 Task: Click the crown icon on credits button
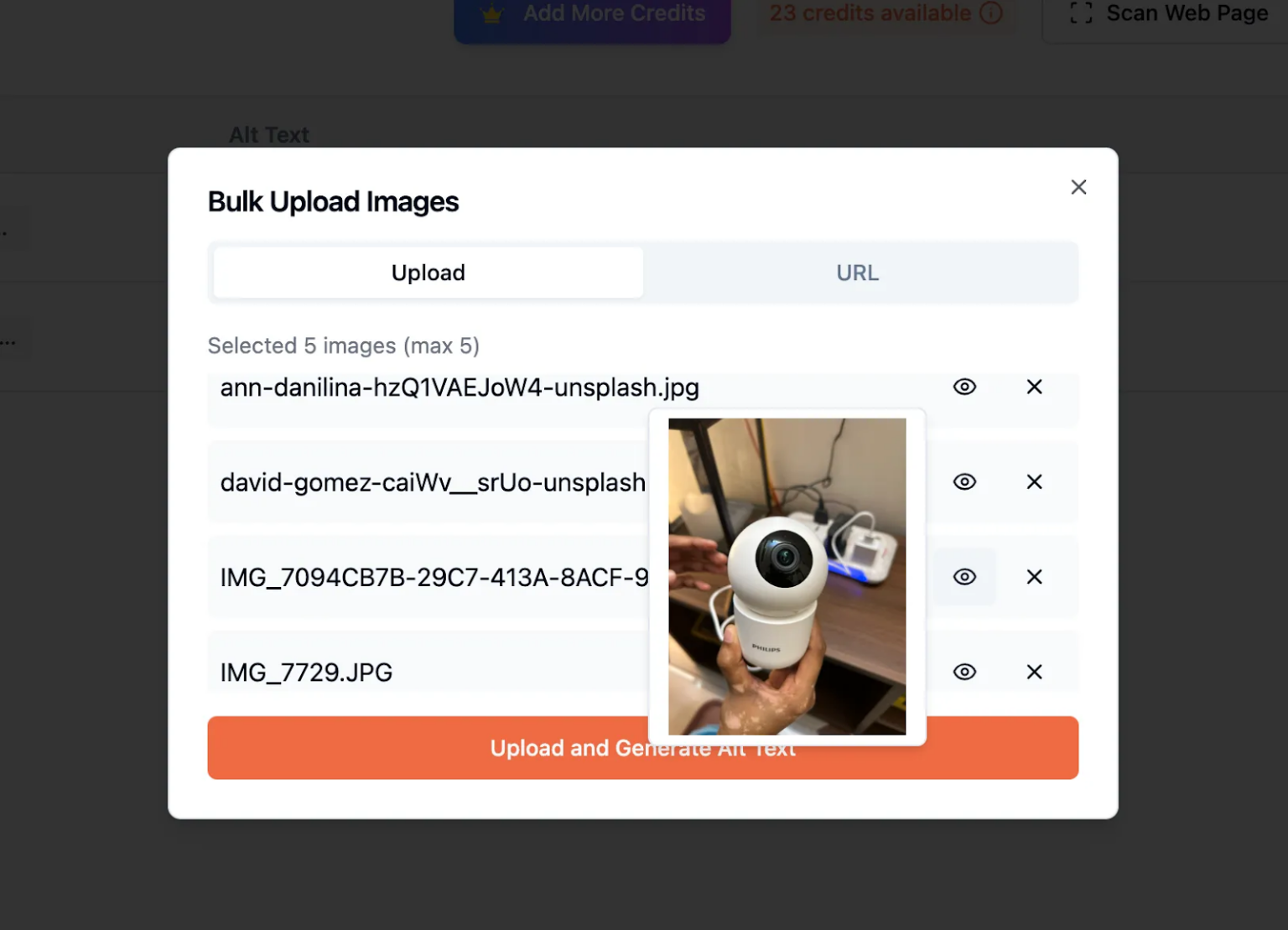click(492, 14)
